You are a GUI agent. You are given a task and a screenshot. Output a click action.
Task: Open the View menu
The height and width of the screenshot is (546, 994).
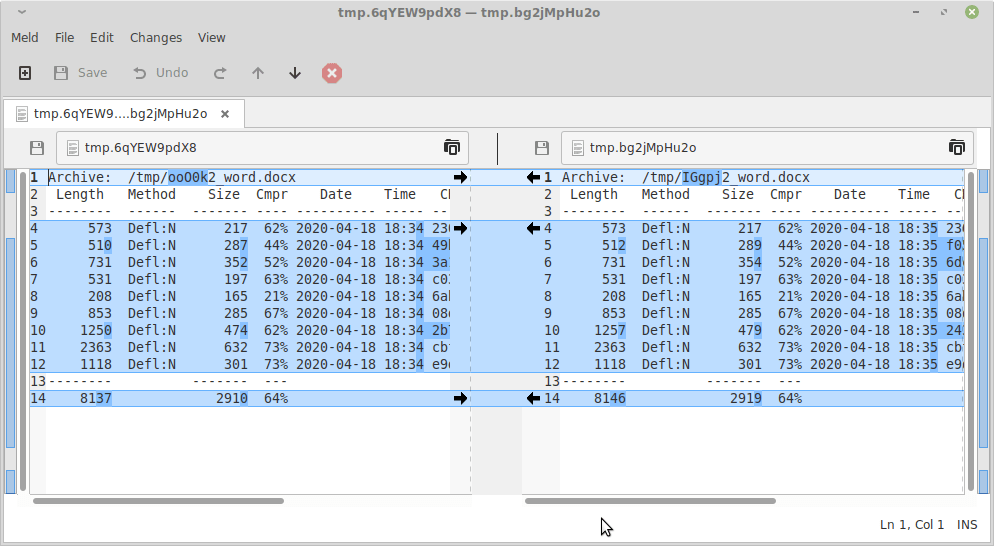212,37
